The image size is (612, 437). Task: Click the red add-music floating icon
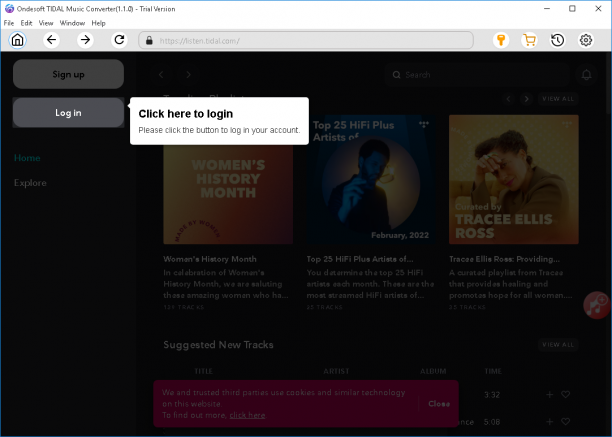[596, 305]
